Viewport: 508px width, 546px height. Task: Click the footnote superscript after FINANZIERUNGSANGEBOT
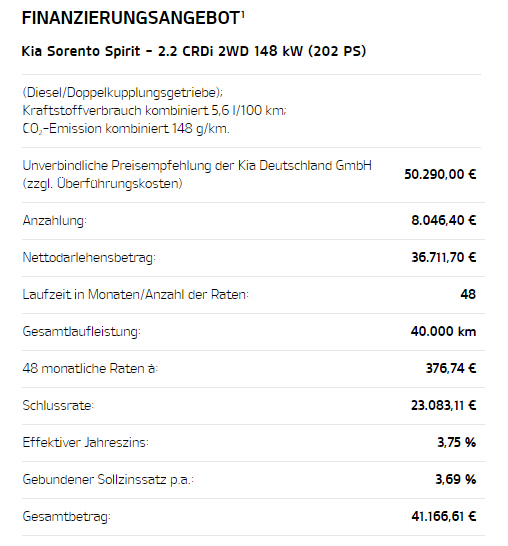click(x=243, y=14)
